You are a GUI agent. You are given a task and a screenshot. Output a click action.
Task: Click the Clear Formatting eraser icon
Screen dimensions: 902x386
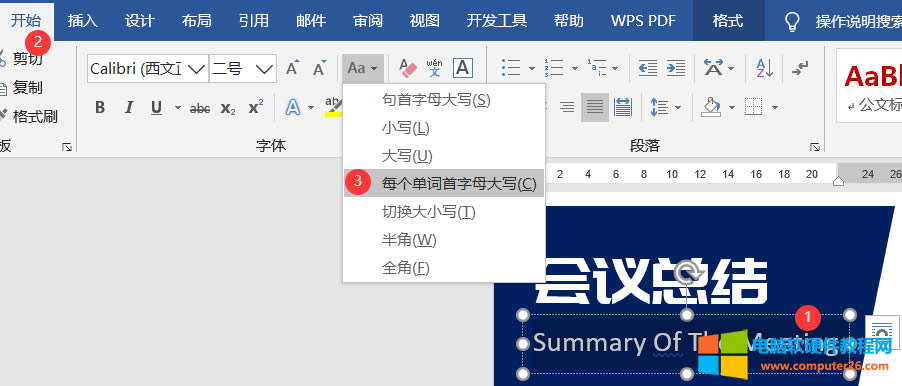click(408, 68)
